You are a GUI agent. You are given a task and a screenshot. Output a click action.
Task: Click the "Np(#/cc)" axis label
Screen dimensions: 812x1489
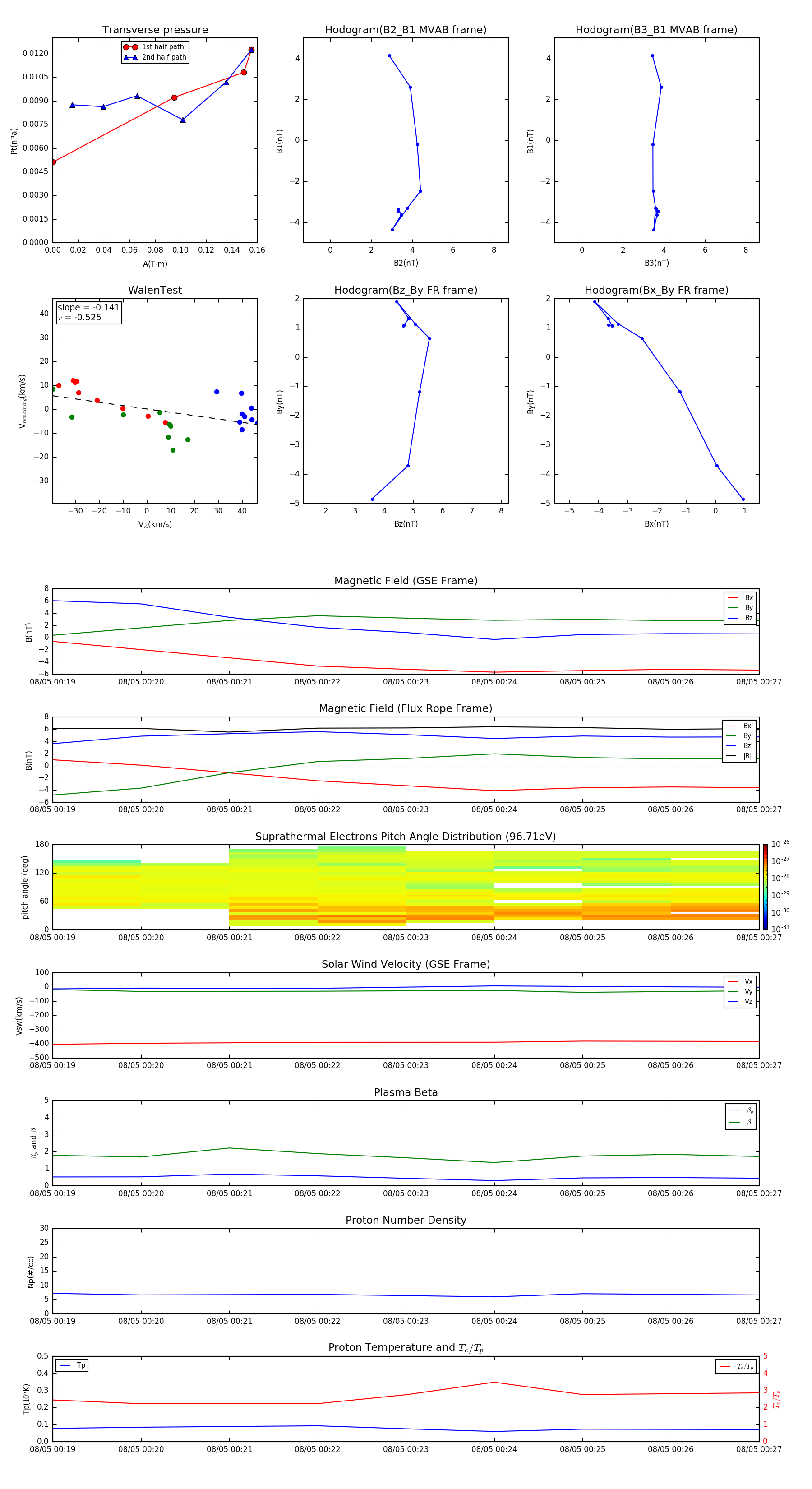[31, 1271]
